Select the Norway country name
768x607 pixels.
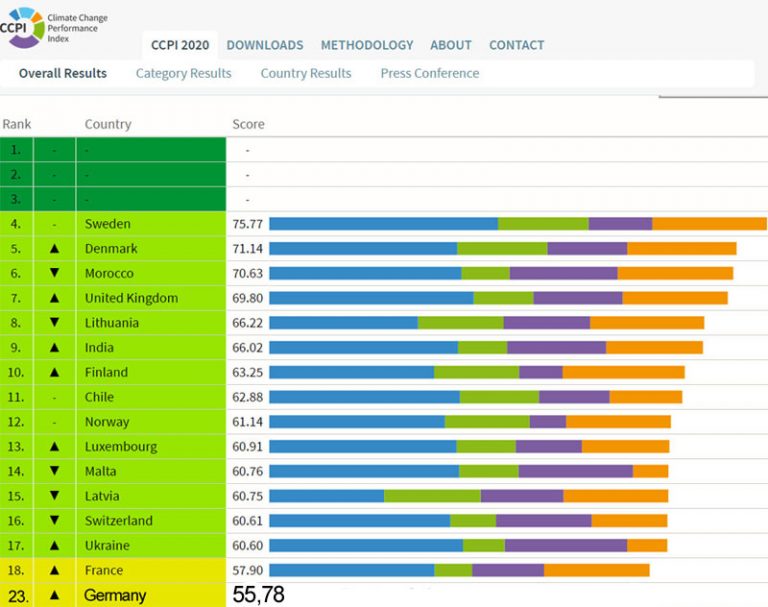pos(107,422)
